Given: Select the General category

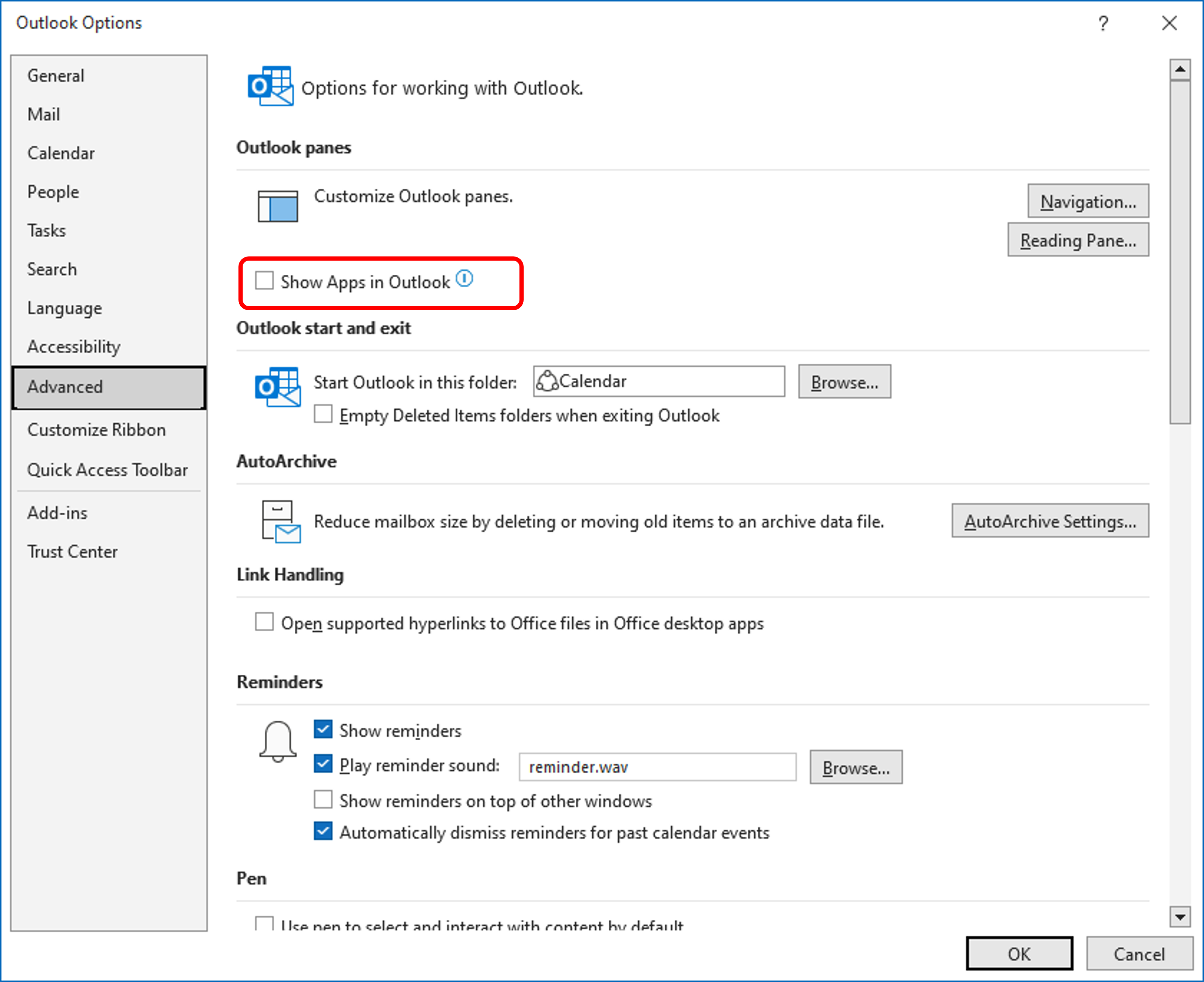Looking at the screenshot, I should (x=108, y=76).
